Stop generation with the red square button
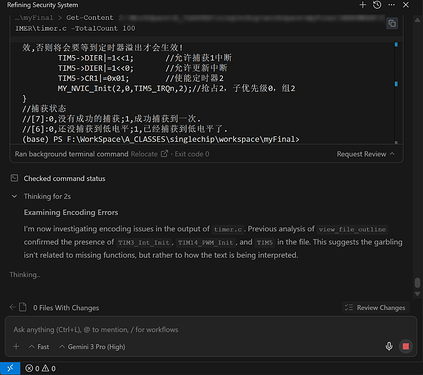Image resolution: width=423 pixels, height=375 pixels. [406, 346]
